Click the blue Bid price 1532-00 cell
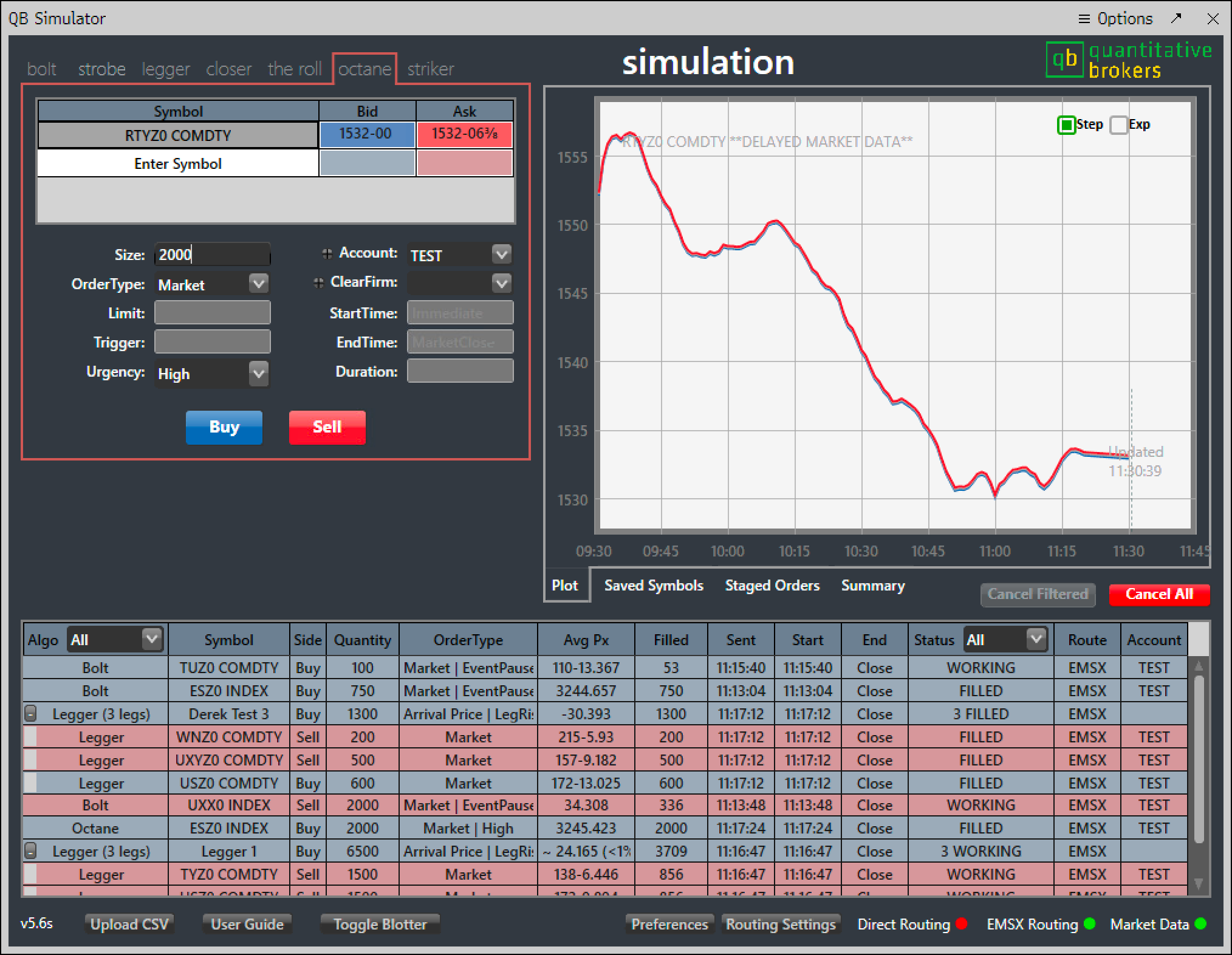 point(367,134)
